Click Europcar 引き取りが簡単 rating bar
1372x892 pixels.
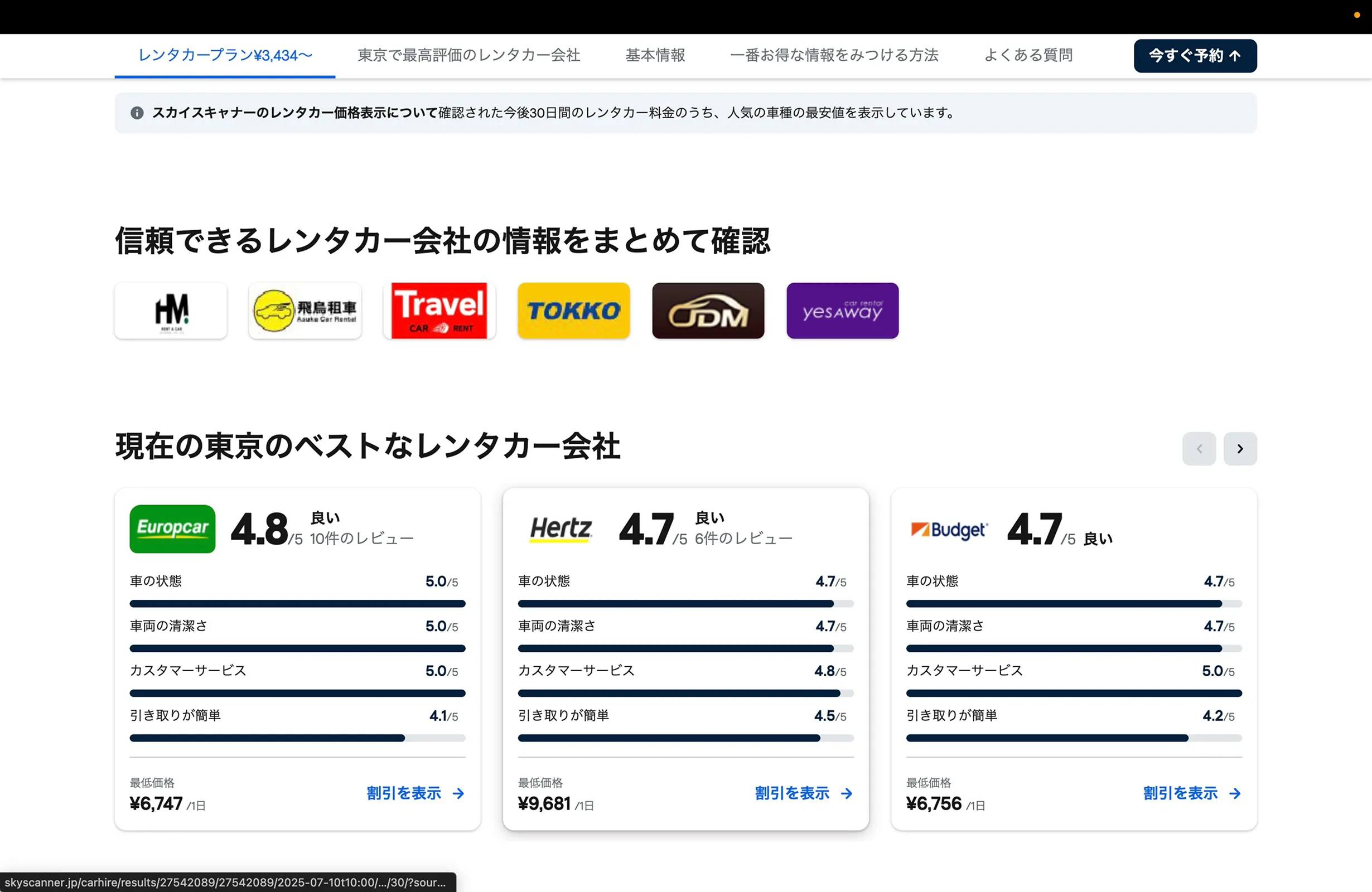(x=297, y=738)
